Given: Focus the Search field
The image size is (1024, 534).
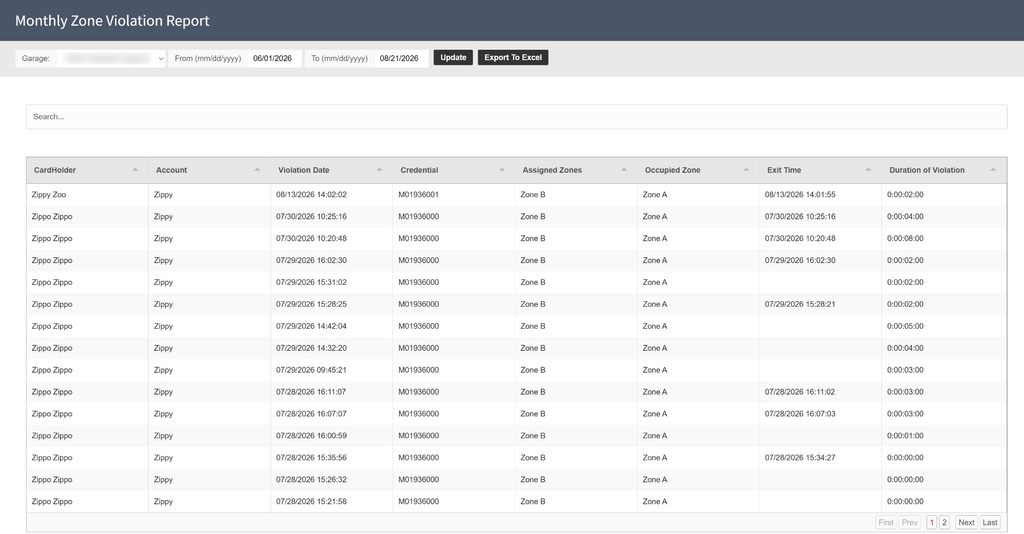Looking at the screenshot, I should click(x=517, y=117).
